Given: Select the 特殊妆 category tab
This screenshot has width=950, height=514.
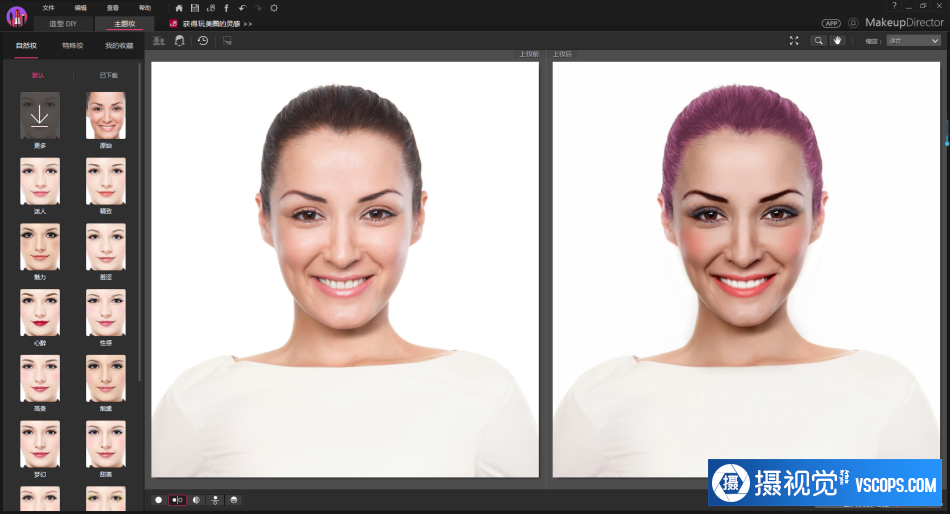Looking at the screenshot, I should click(x=73, y=45).
